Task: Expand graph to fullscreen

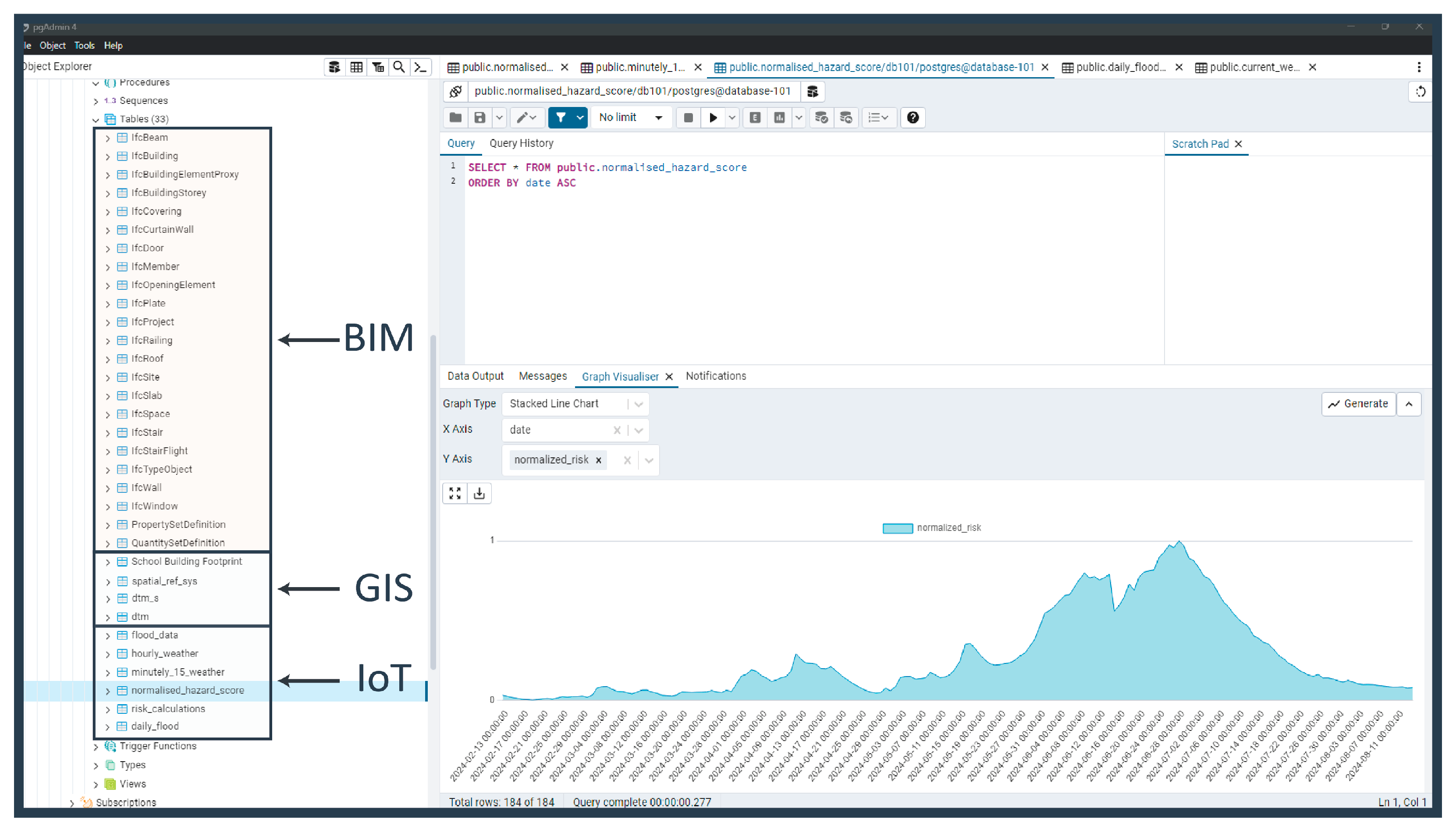Action: 455,493
